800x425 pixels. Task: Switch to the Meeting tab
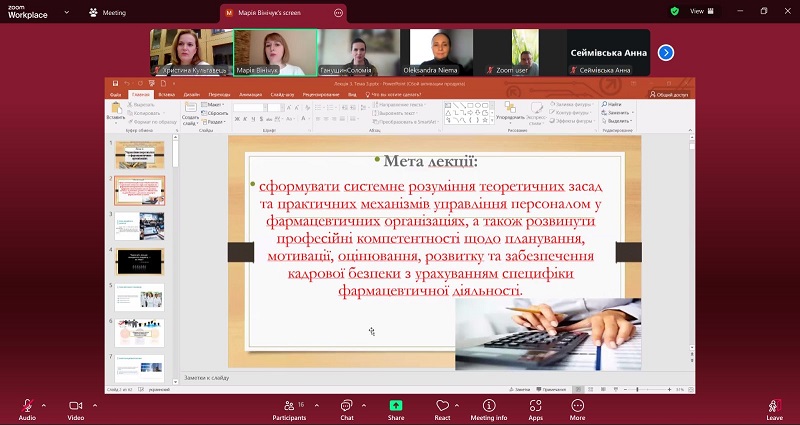pyautogui.click(x=107, y=13)
